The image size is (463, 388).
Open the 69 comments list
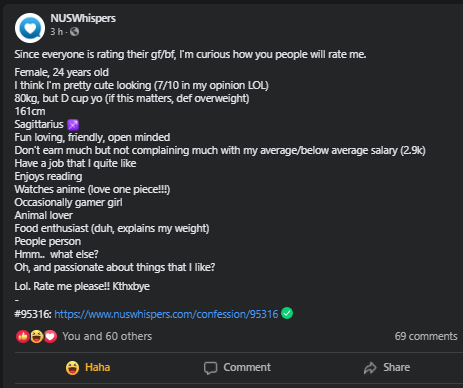pos(426,336)
